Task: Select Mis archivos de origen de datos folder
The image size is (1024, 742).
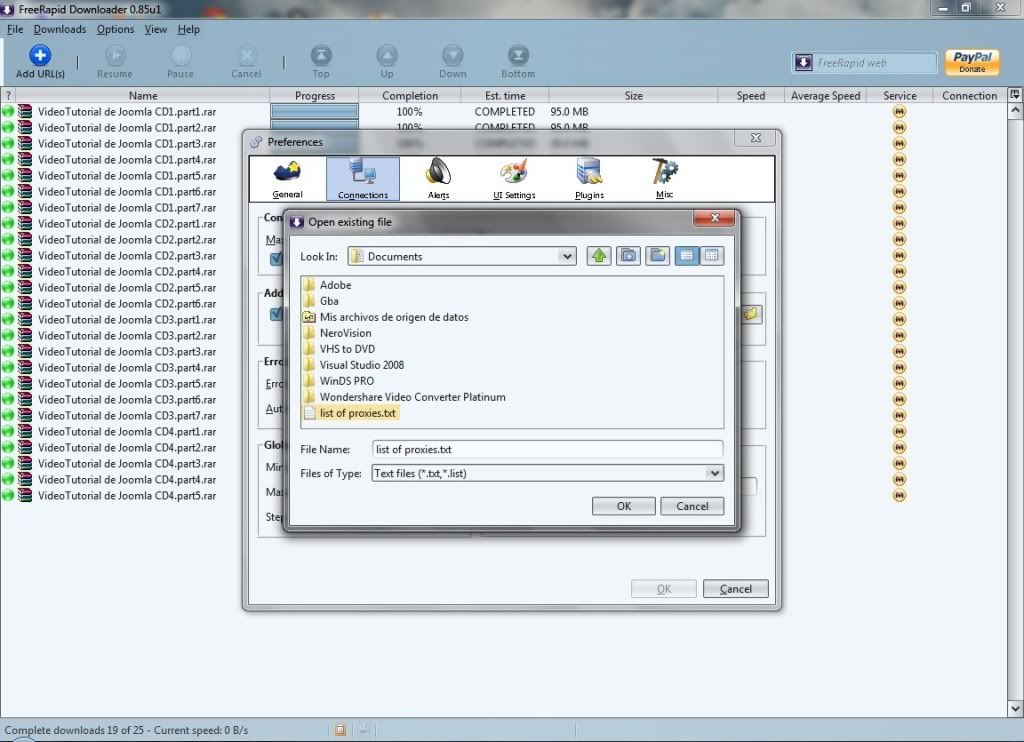Action: click(x=386, y=317)
